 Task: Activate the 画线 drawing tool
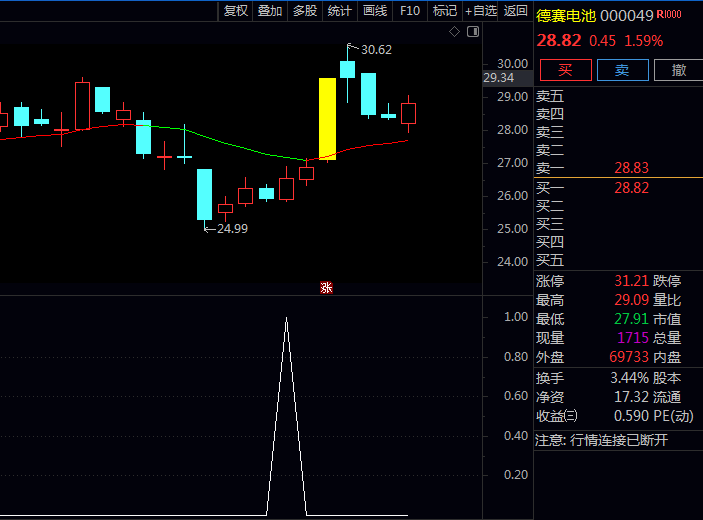click(x=375, y=11)
